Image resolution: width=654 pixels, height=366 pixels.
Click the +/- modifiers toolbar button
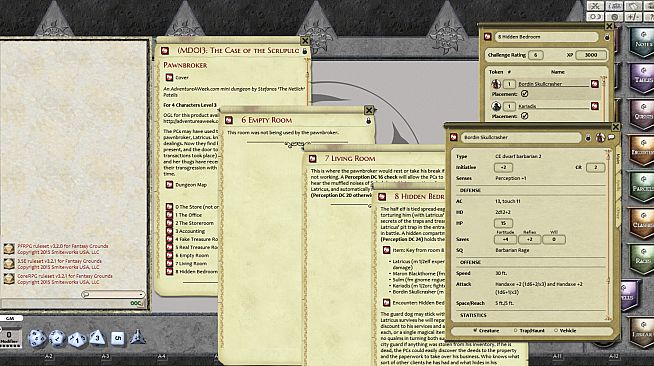coord(633,17)
